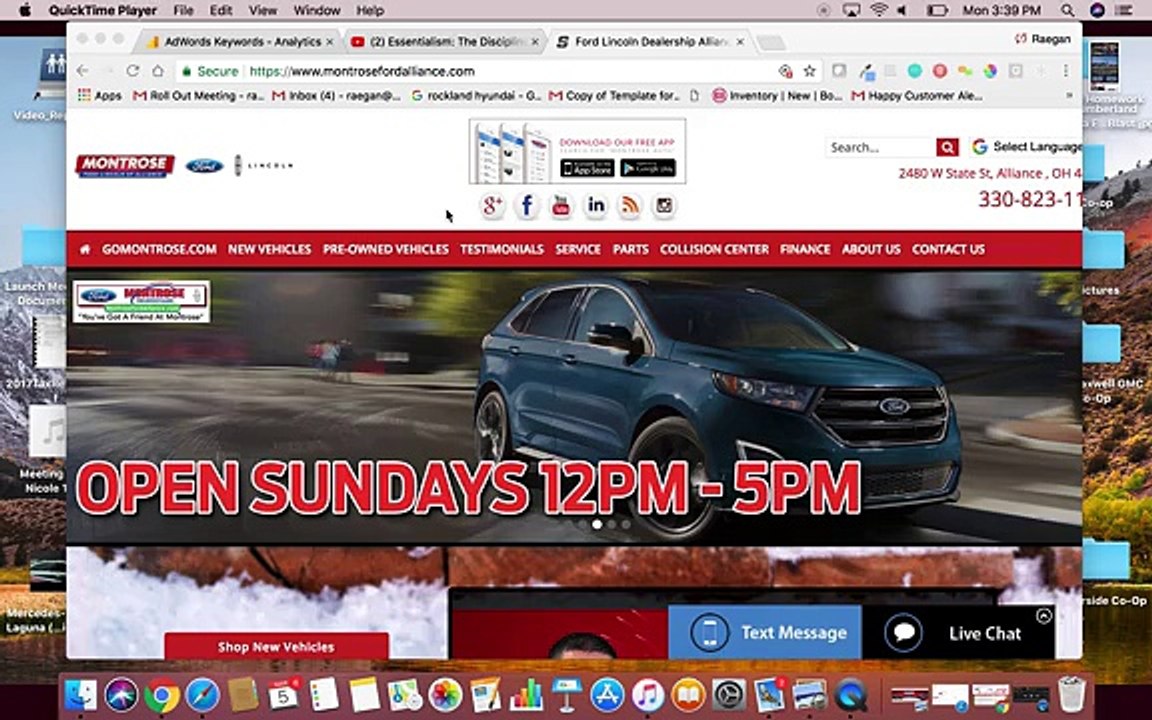Viewport: 1152px width, 720px height.
Task: Open the RSS feed icon
Action: pyautogui.click(x=630, y=206)
